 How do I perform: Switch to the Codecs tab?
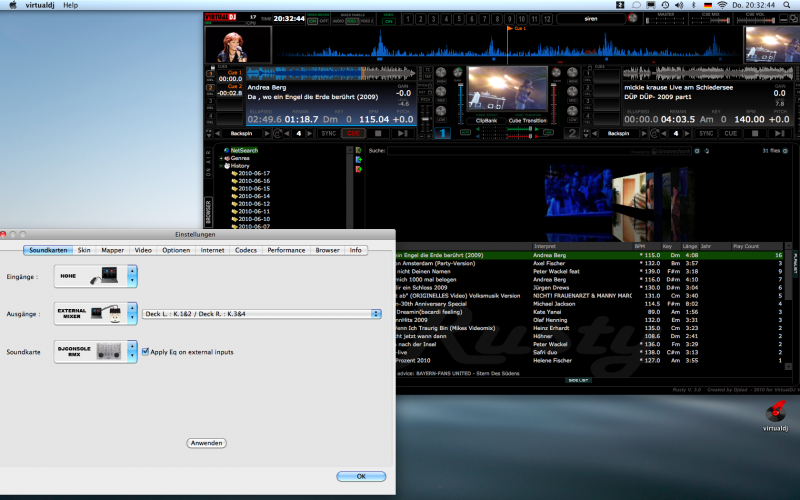[x=245, y=250]
